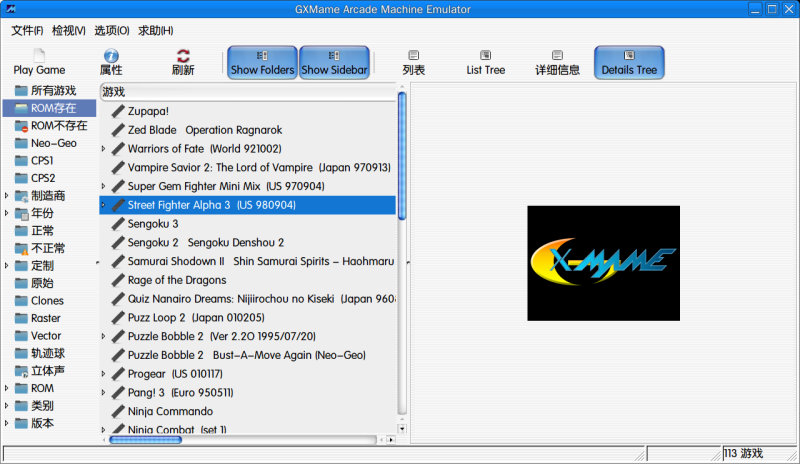Click the horizontal scrollbar right arrow
Viewport: 800px width, 464px height.
pyautogui.click(x=391, y=439)
